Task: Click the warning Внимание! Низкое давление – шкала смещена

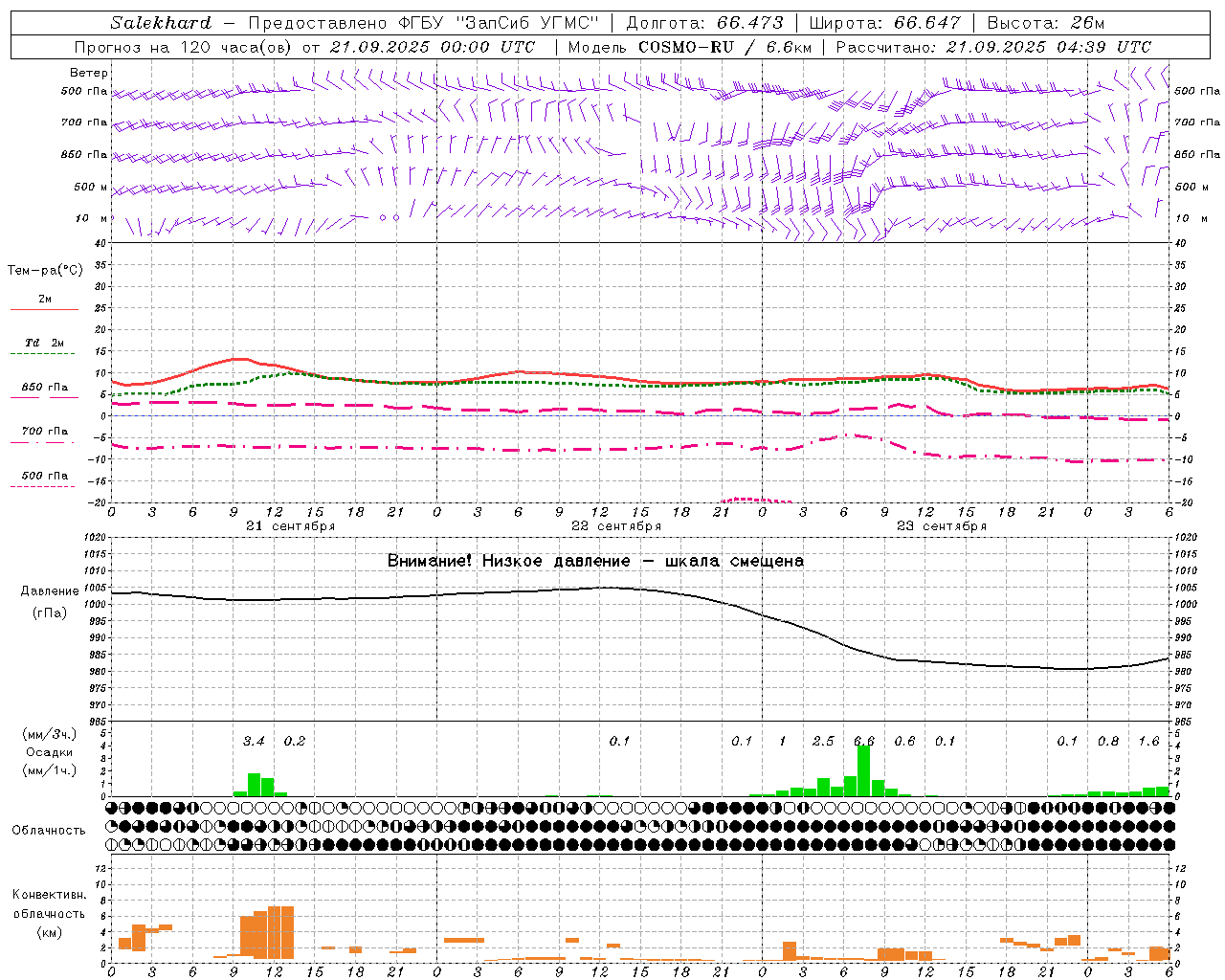Action: click(595, 561)
